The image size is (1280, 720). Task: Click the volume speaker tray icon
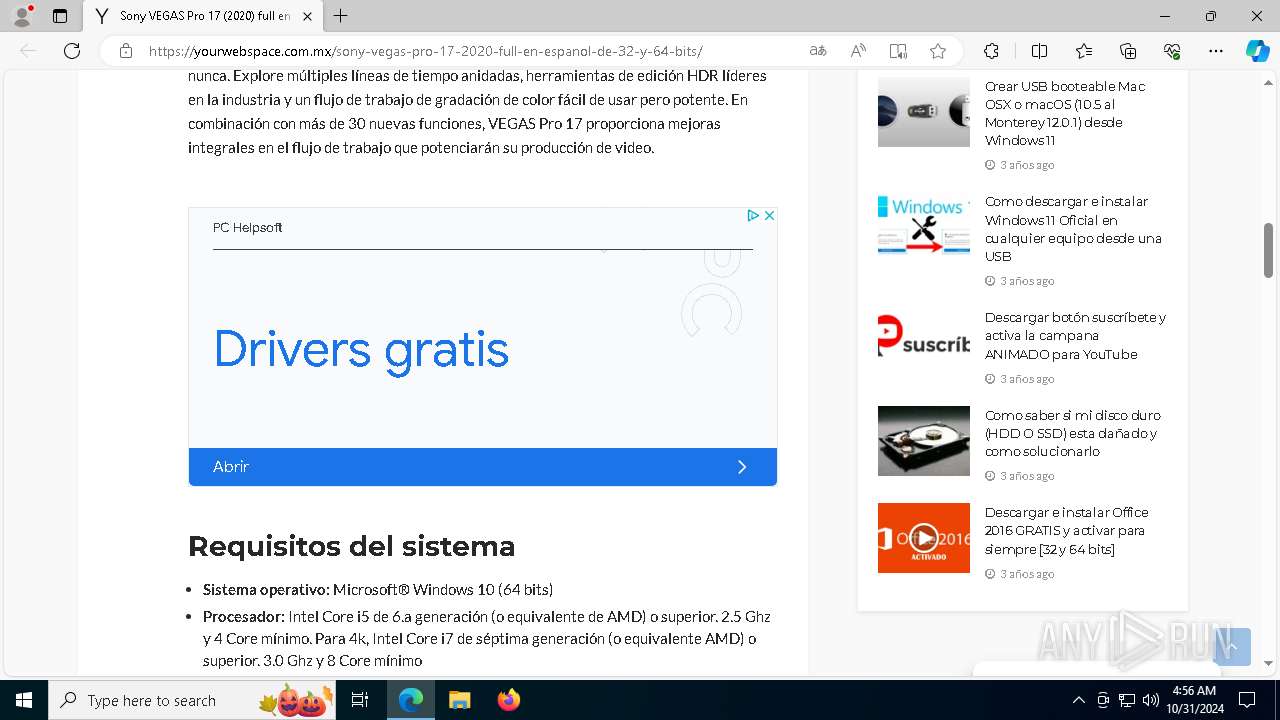coord(1150,700)
